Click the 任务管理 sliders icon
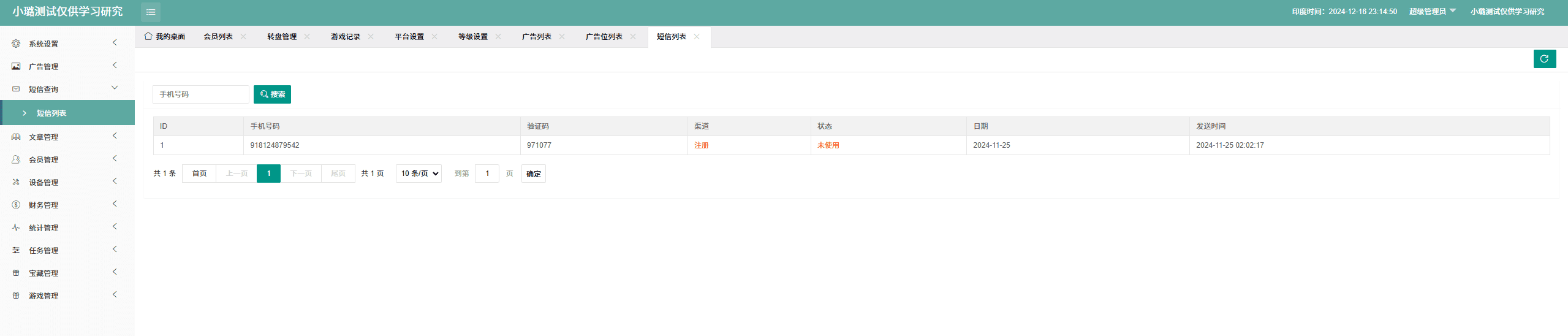1568x336 pixels. point(16,250)
